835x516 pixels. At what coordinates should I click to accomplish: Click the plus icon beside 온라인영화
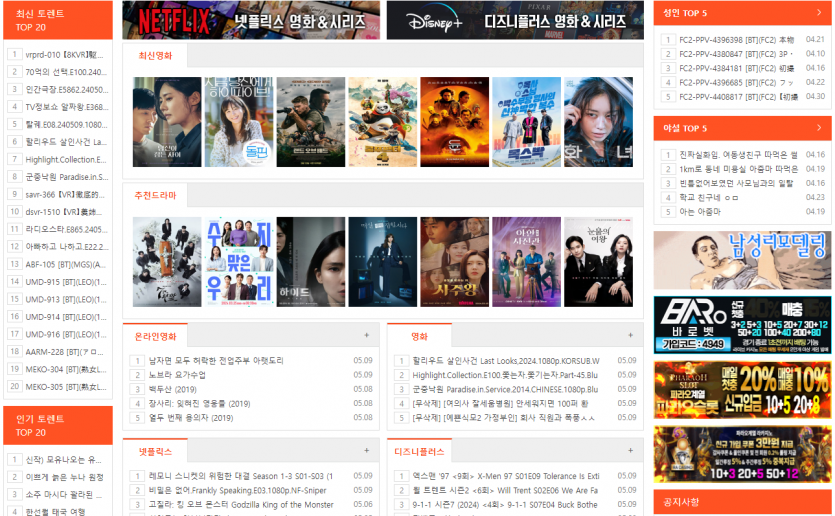coord(366,336)
